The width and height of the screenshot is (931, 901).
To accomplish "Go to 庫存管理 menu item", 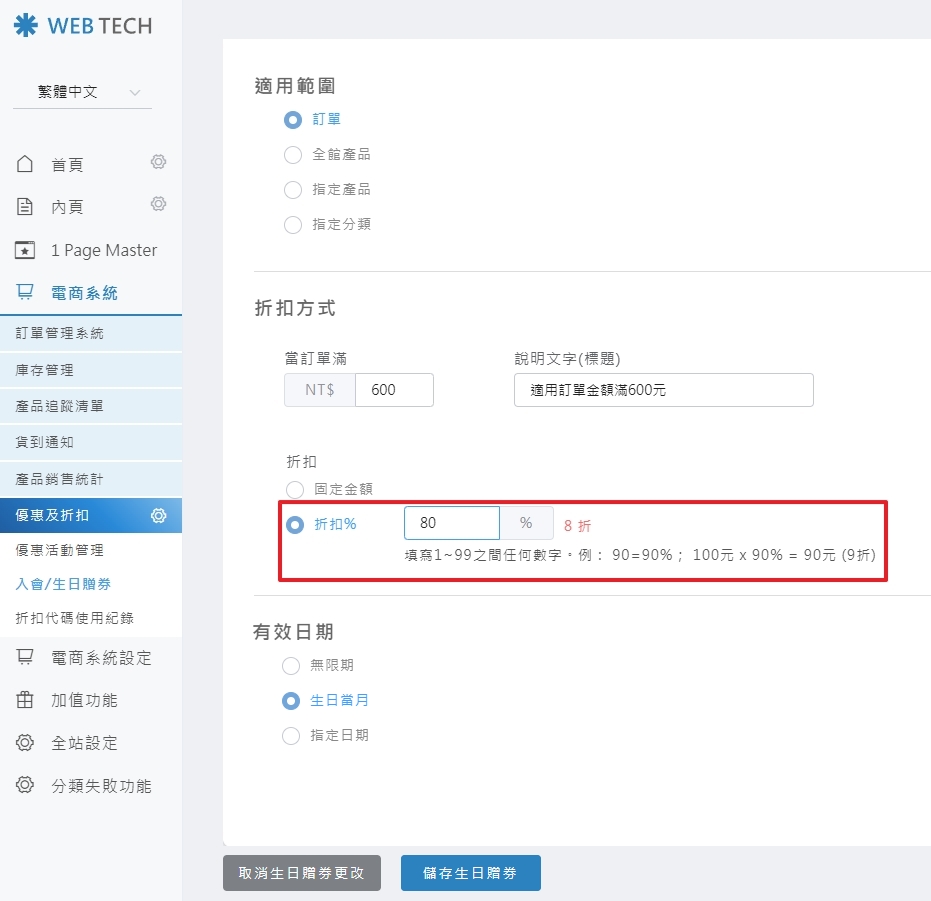I will [x=45, y=370].
